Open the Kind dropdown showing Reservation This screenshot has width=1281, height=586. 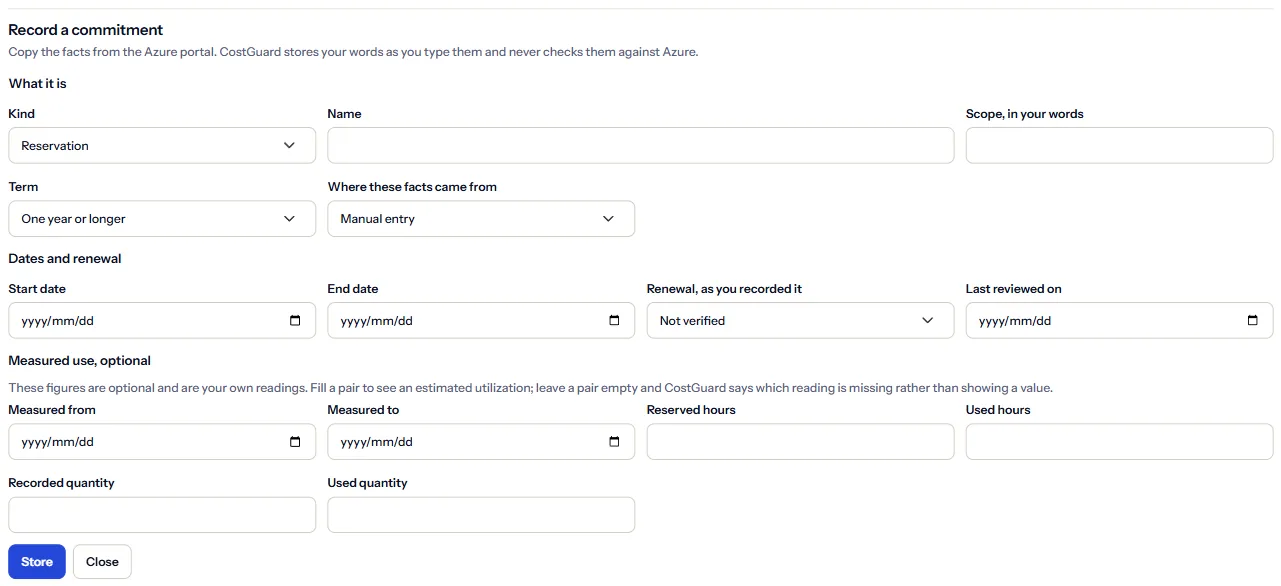point(162,146)
